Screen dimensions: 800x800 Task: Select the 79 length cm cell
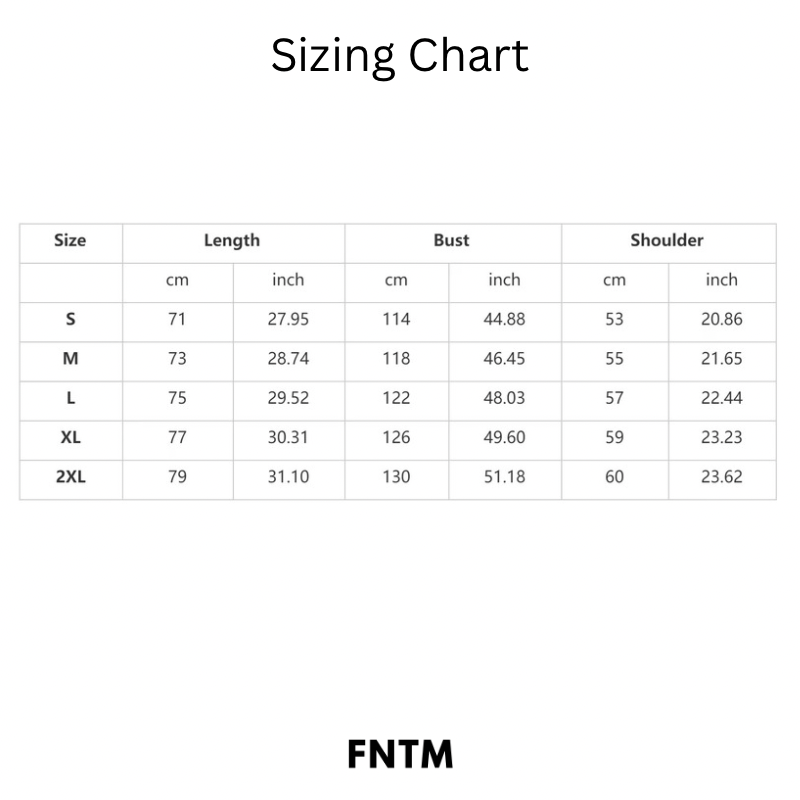[177, 477]
